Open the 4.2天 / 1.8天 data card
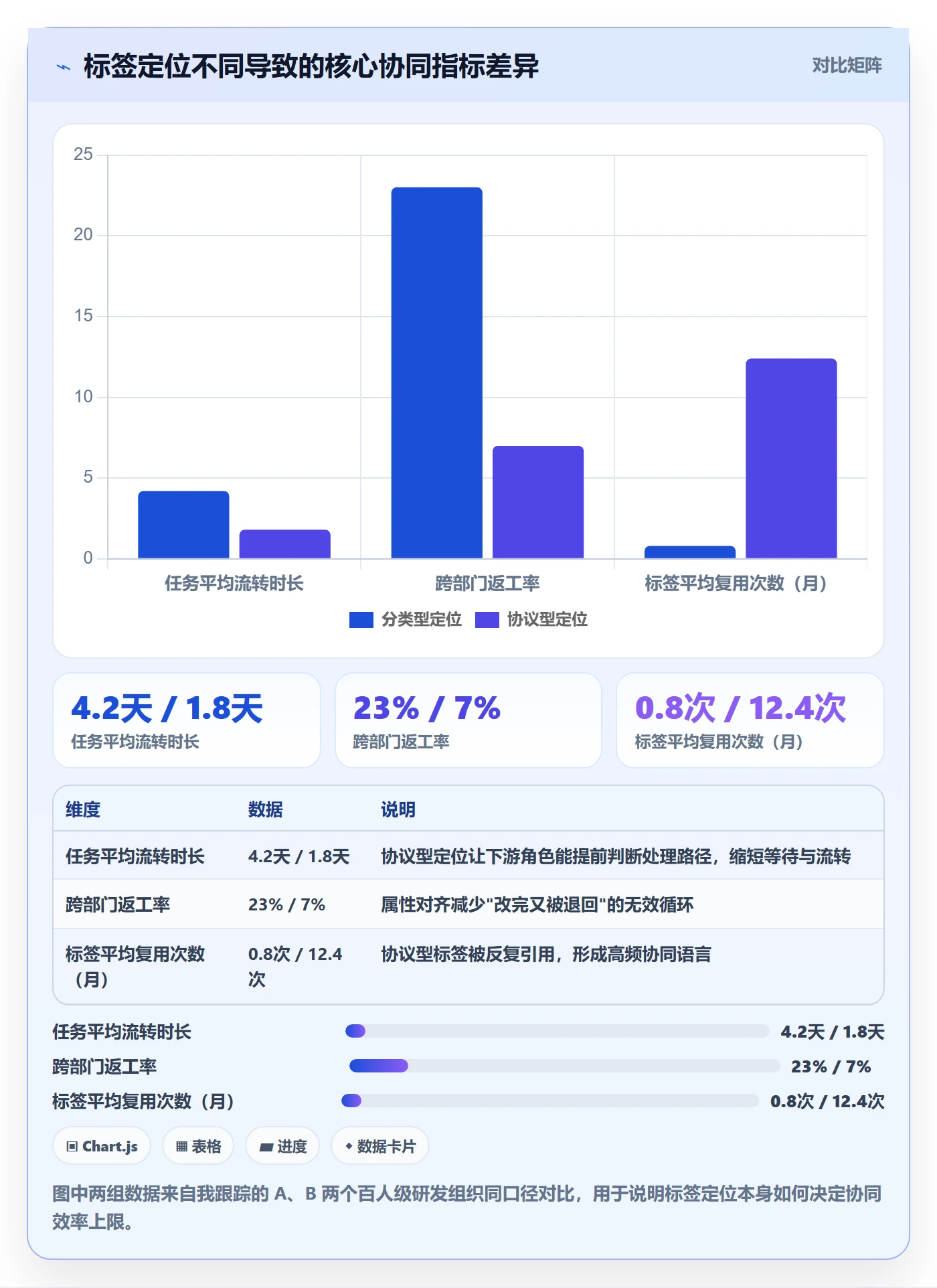937x1288 pixels. coord(187,720)
